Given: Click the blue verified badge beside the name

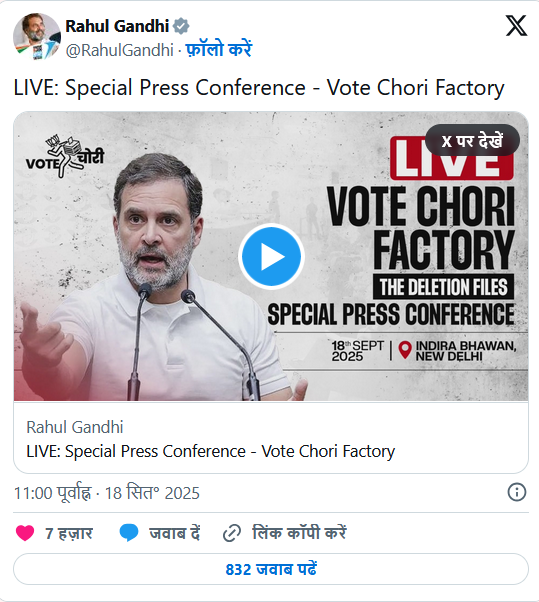Looking at the screenshot, I should 181,26.
